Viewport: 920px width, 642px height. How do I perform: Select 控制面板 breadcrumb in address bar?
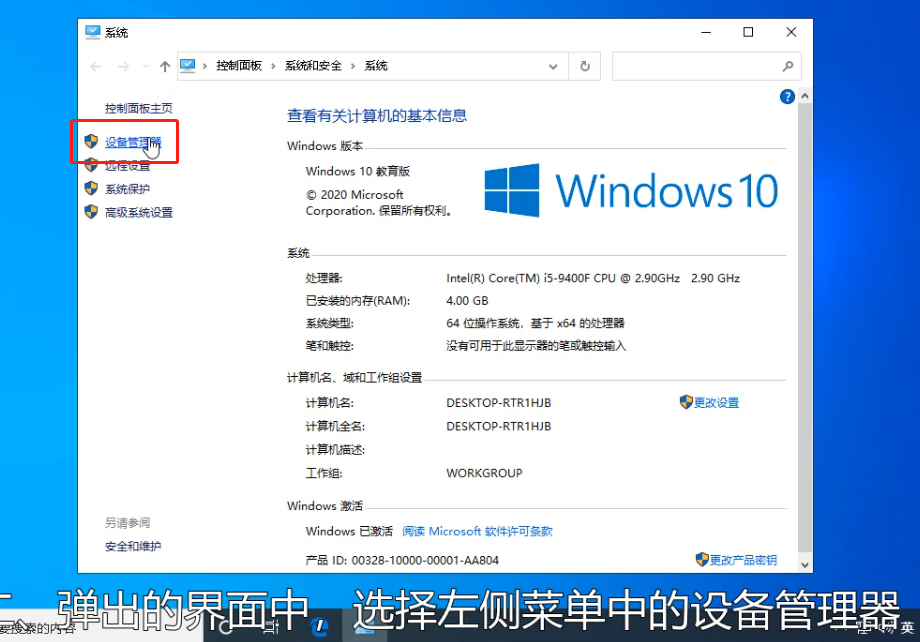pyautogui.click(x=239, y=66)
